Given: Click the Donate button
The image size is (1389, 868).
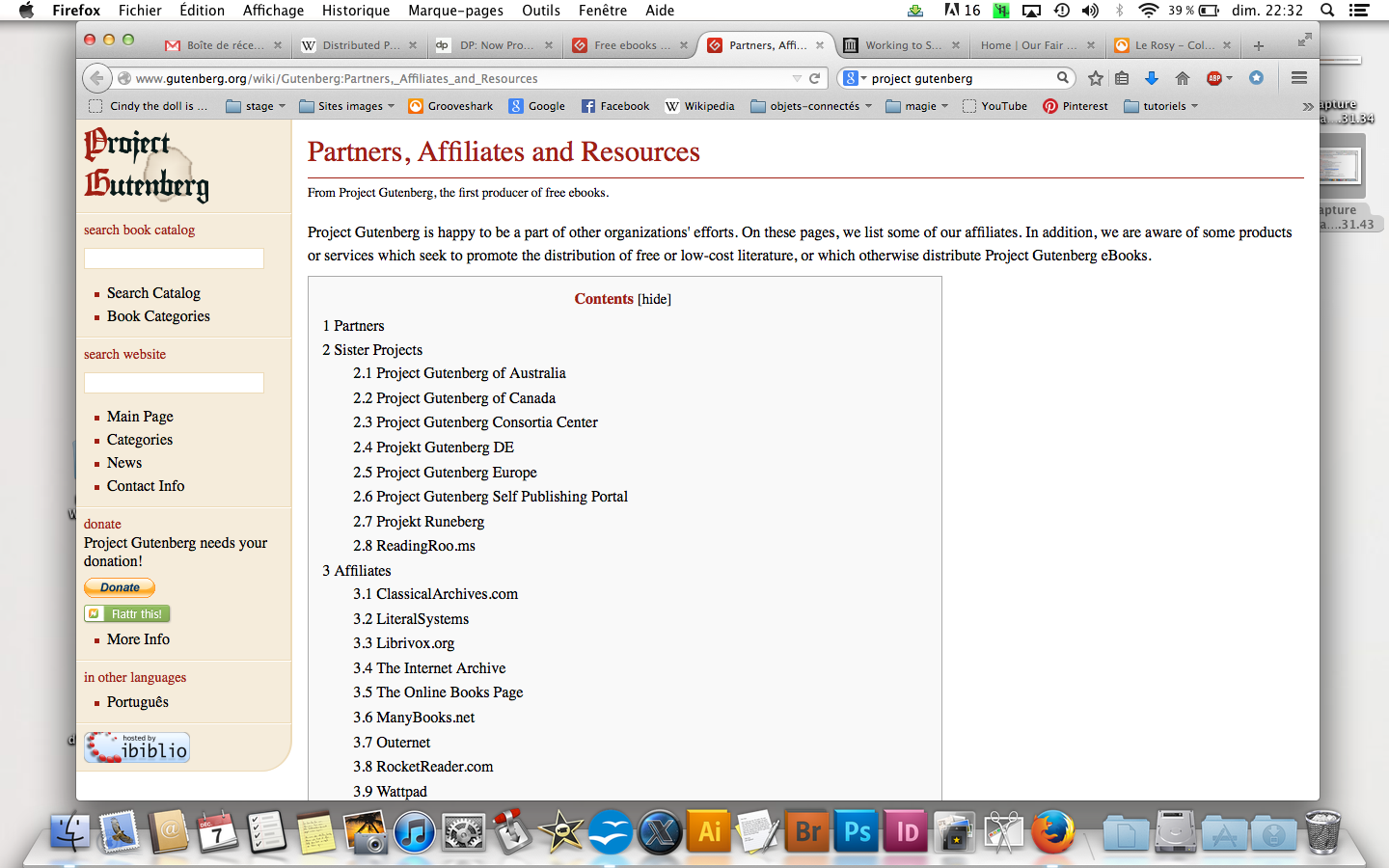Looking at the screenshot, I should [120, 587].
